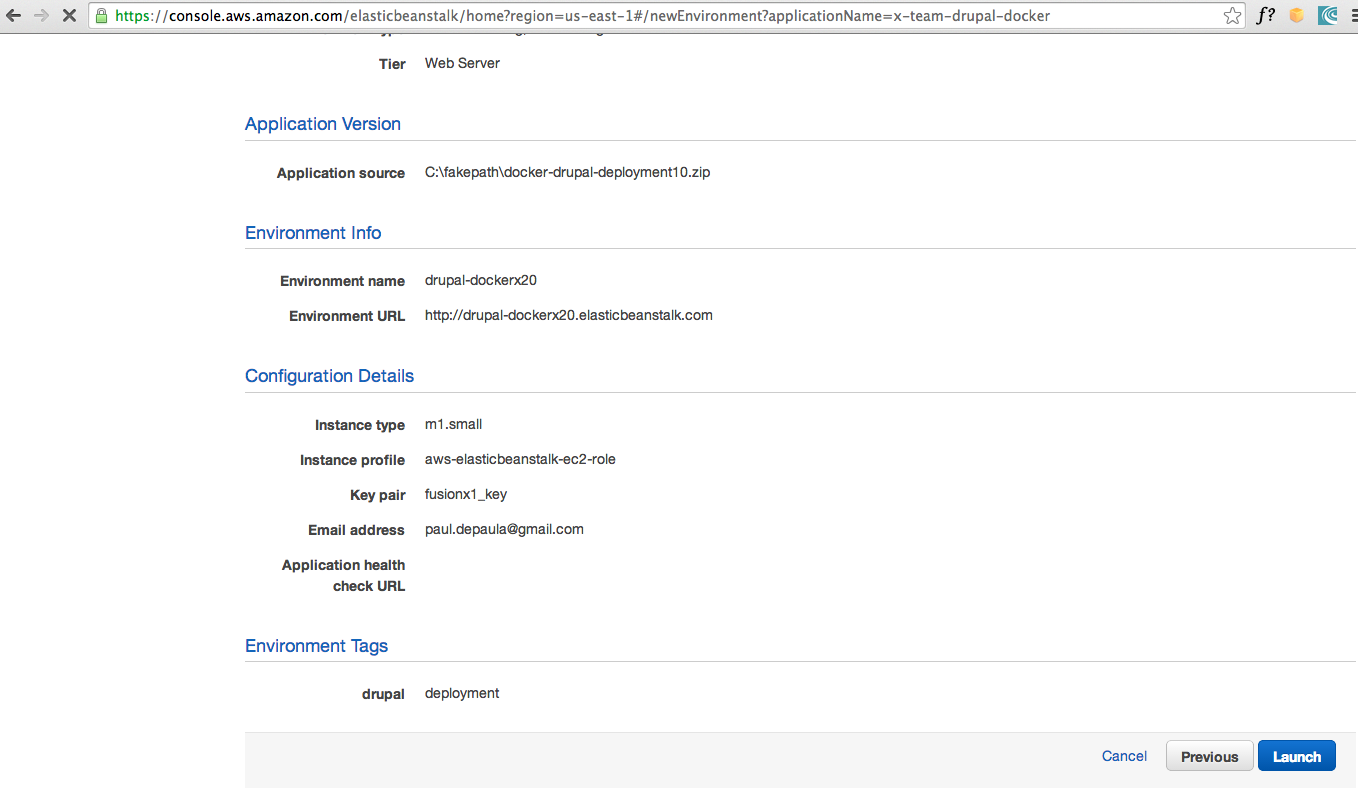The image size is (1358, 788).
Task: Select the Configuration Details heading
Action: [329, 376]
